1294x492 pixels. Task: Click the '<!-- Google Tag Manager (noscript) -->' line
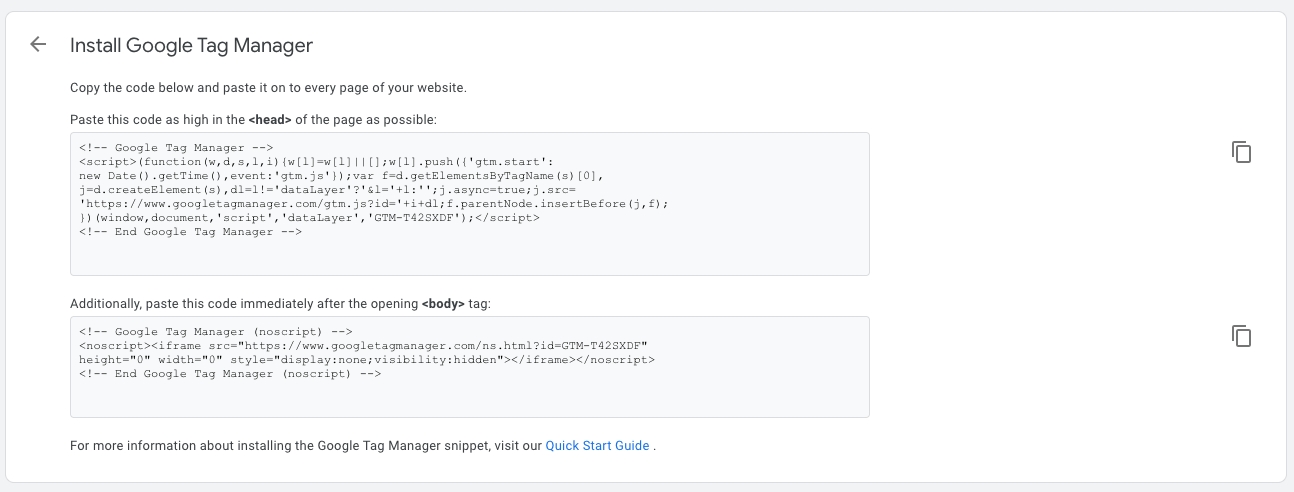tap(215, 331)
